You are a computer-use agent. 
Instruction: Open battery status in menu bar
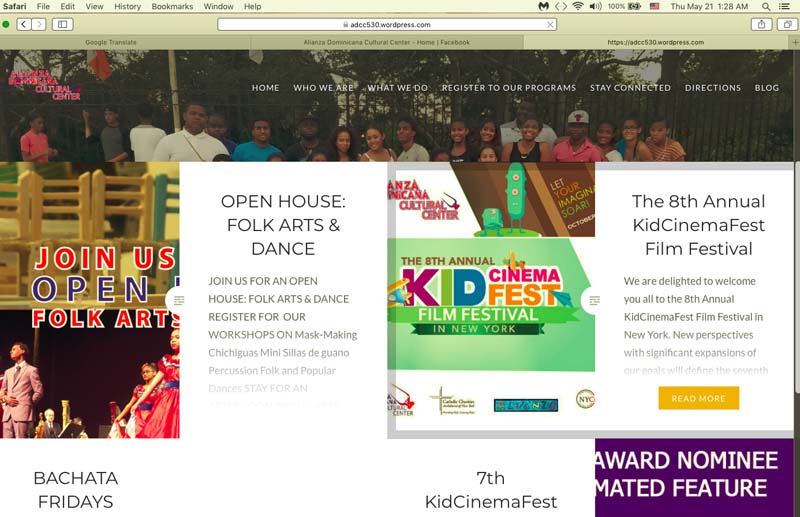click(624, 6)
